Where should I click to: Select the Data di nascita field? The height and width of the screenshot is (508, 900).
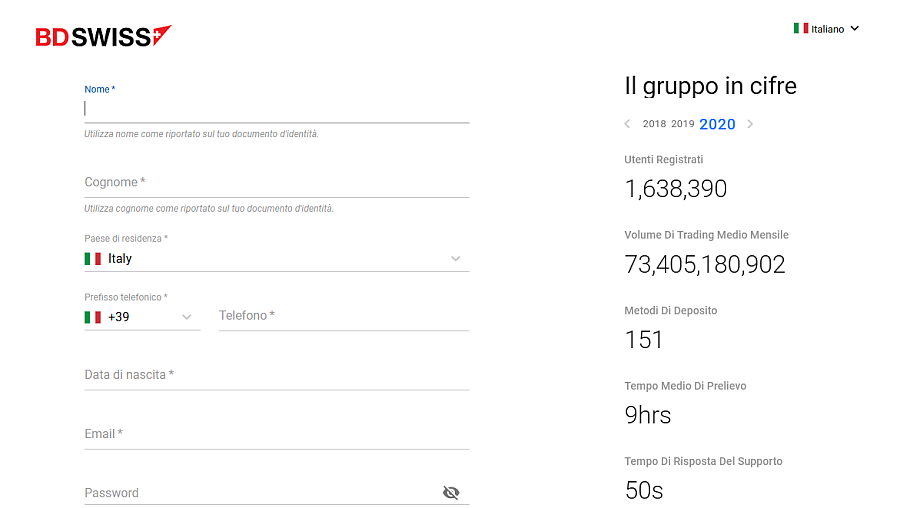tap(276, 375)
